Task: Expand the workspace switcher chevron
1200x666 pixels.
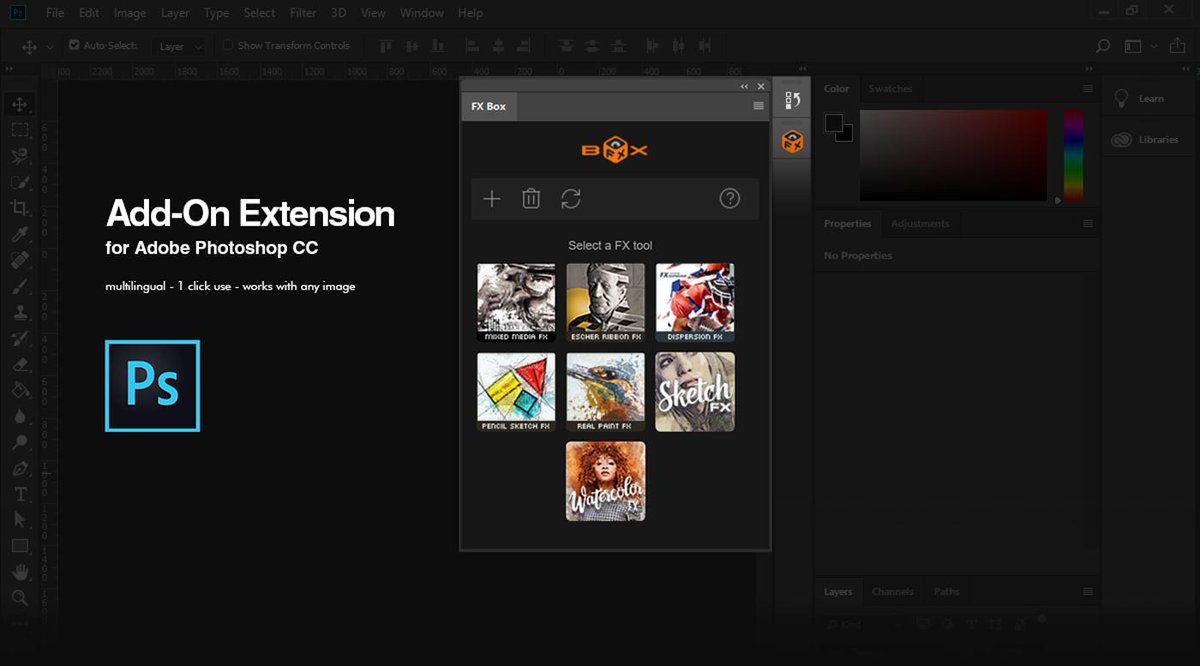Action: (1153, 46)
